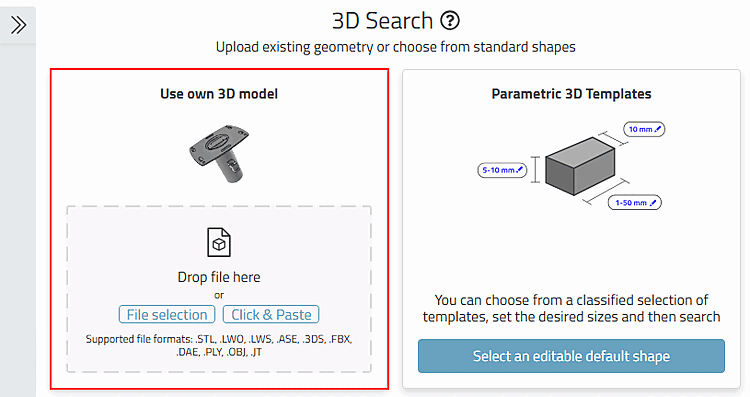Open File selection to browse model
This screenshot has height=397, width=750.
pyautogui.click(x=167, y=315)
